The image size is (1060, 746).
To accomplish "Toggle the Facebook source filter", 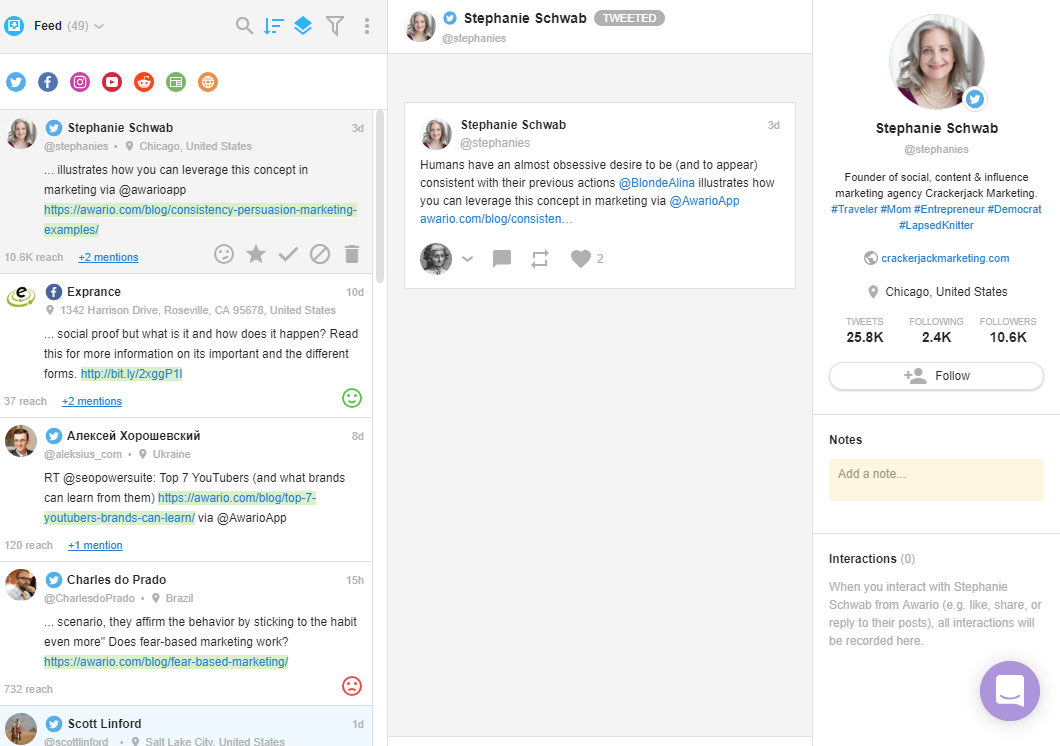I will click(x=47, y=82).
